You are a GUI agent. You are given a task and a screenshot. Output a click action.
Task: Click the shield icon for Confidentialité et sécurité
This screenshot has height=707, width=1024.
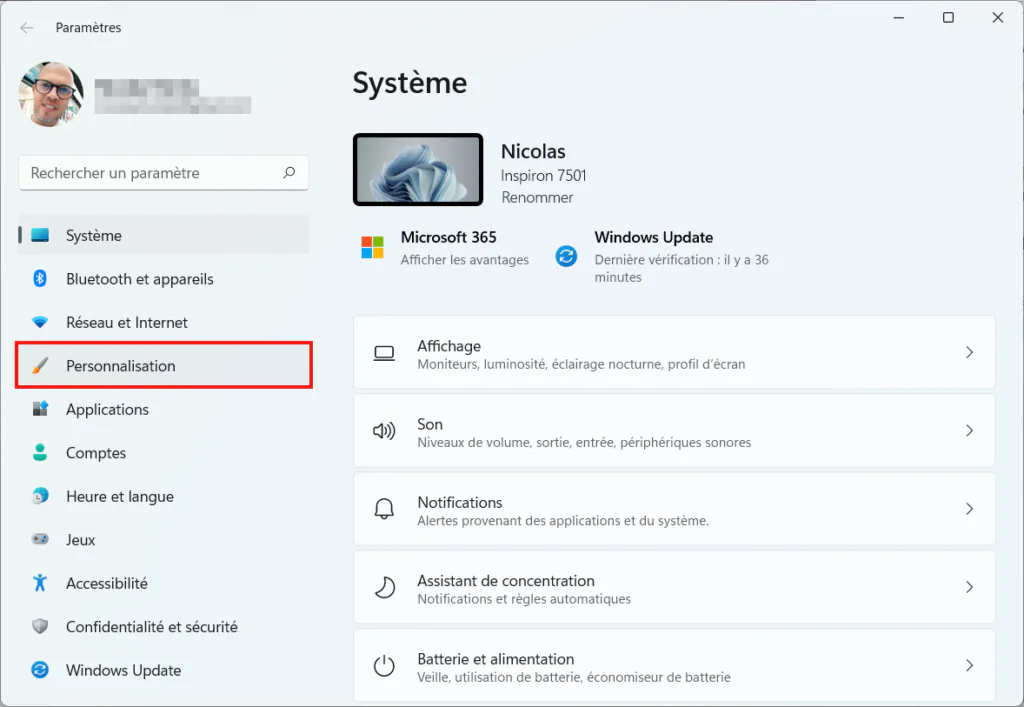(40, 627)
